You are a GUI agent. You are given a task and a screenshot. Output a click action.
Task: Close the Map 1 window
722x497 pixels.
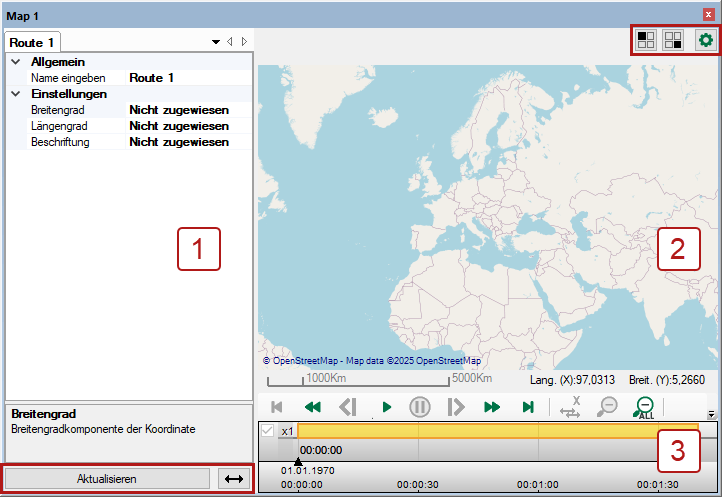[x=708, y=15]
